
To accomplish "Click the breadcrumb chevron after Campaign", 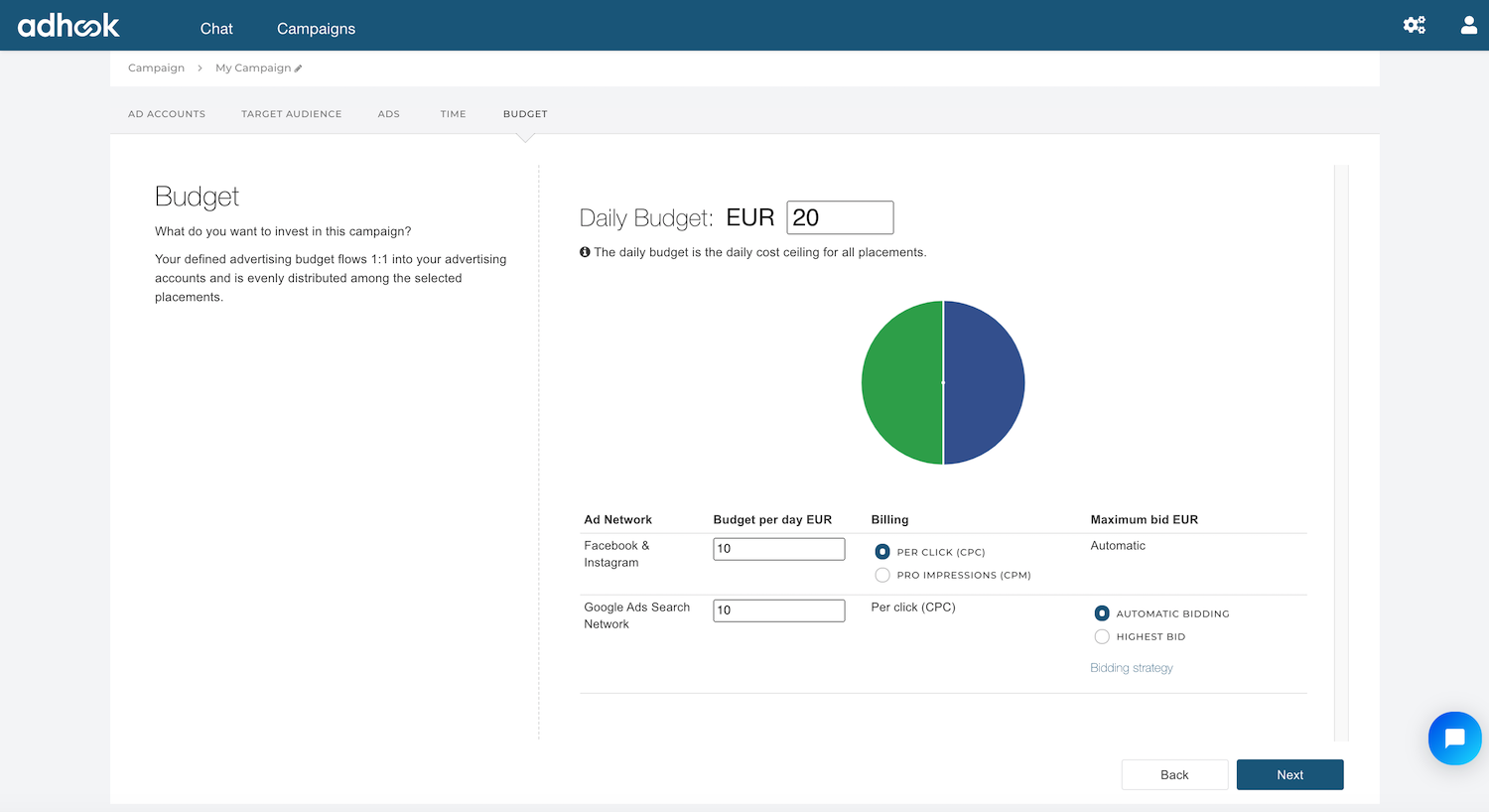I will coord(200,68).
